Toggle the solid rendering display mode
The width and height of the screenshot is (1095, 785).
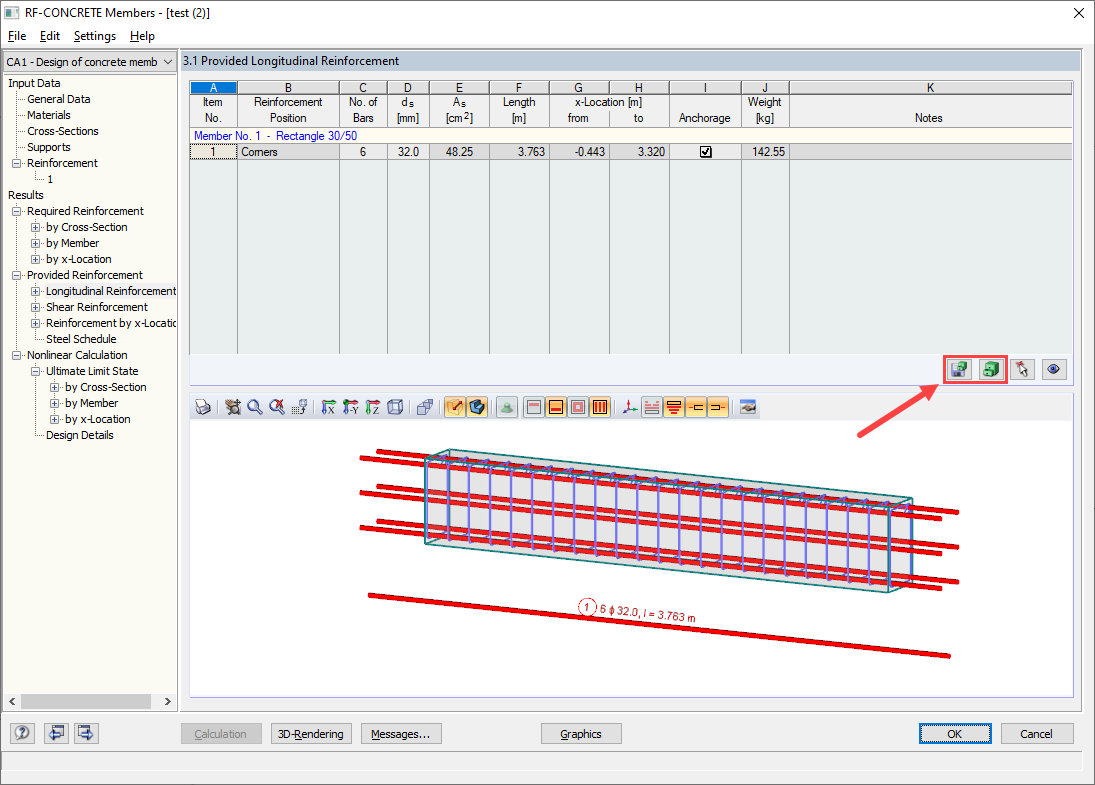point(478,406)
